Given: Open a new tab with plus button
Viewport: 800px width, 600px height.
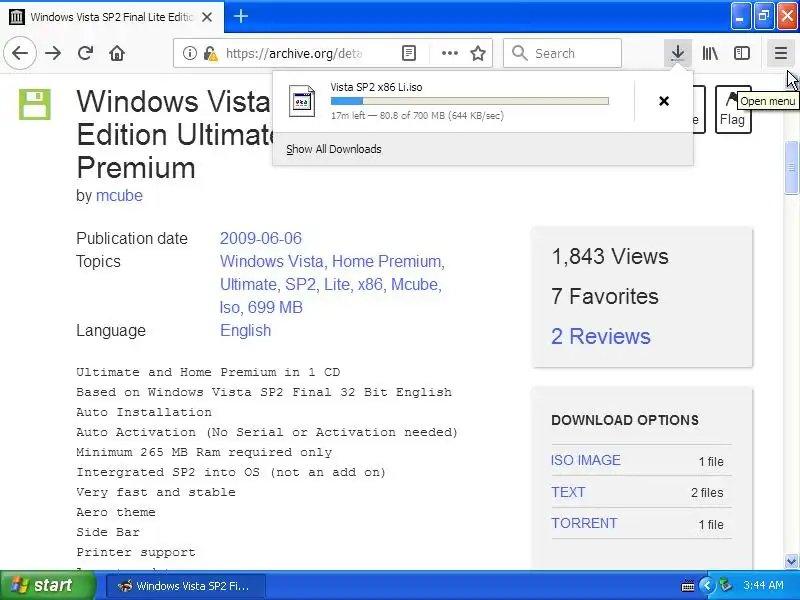Looking at the screenshot, I should tap(240, 16).
